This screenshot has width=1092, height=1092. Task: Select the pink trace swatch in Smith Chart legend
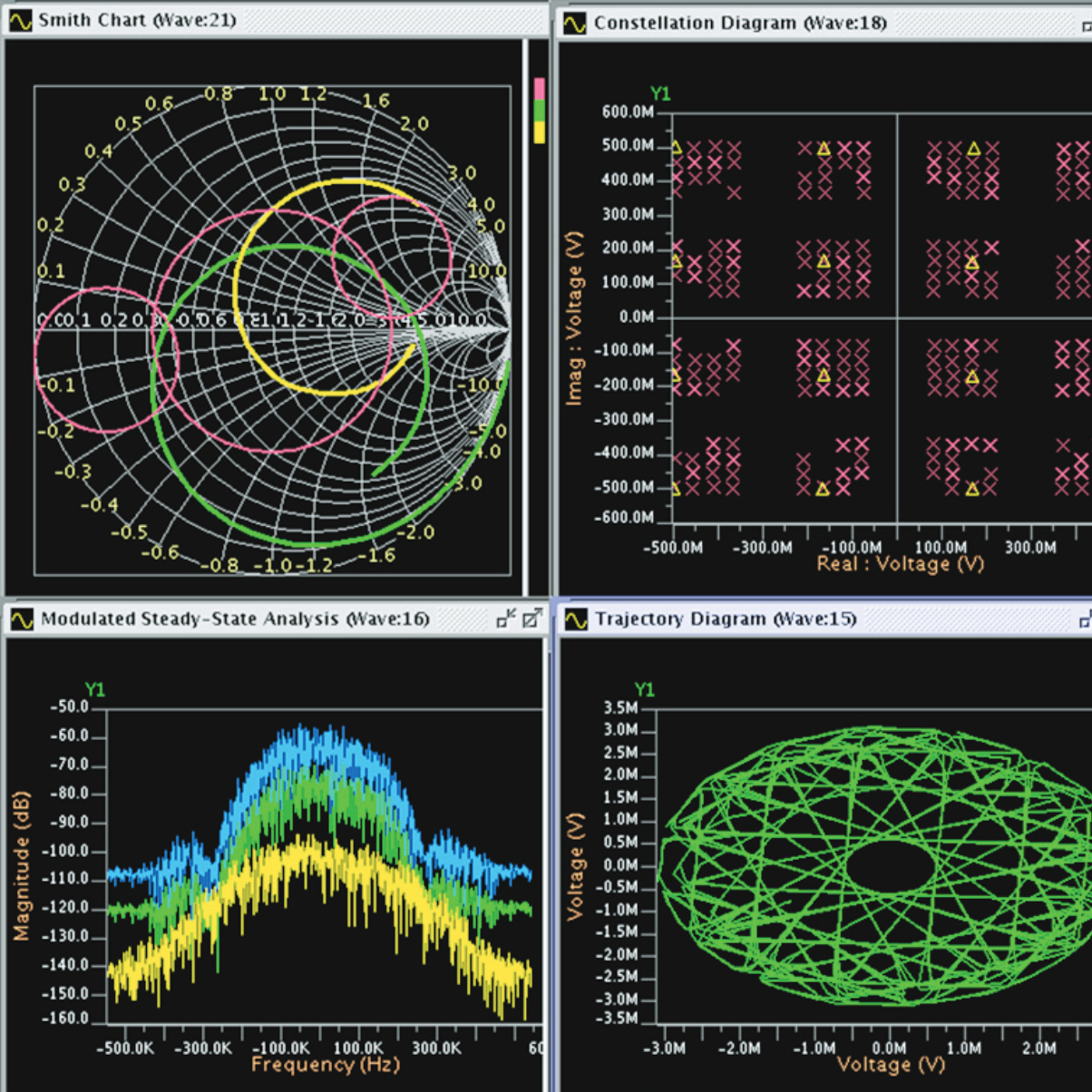coord(540,89)
